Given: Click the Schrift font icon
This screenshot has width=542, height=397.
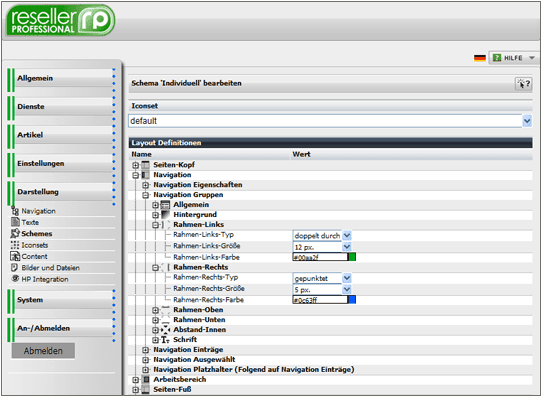Looking at the screenshot, I should point(166,340).
